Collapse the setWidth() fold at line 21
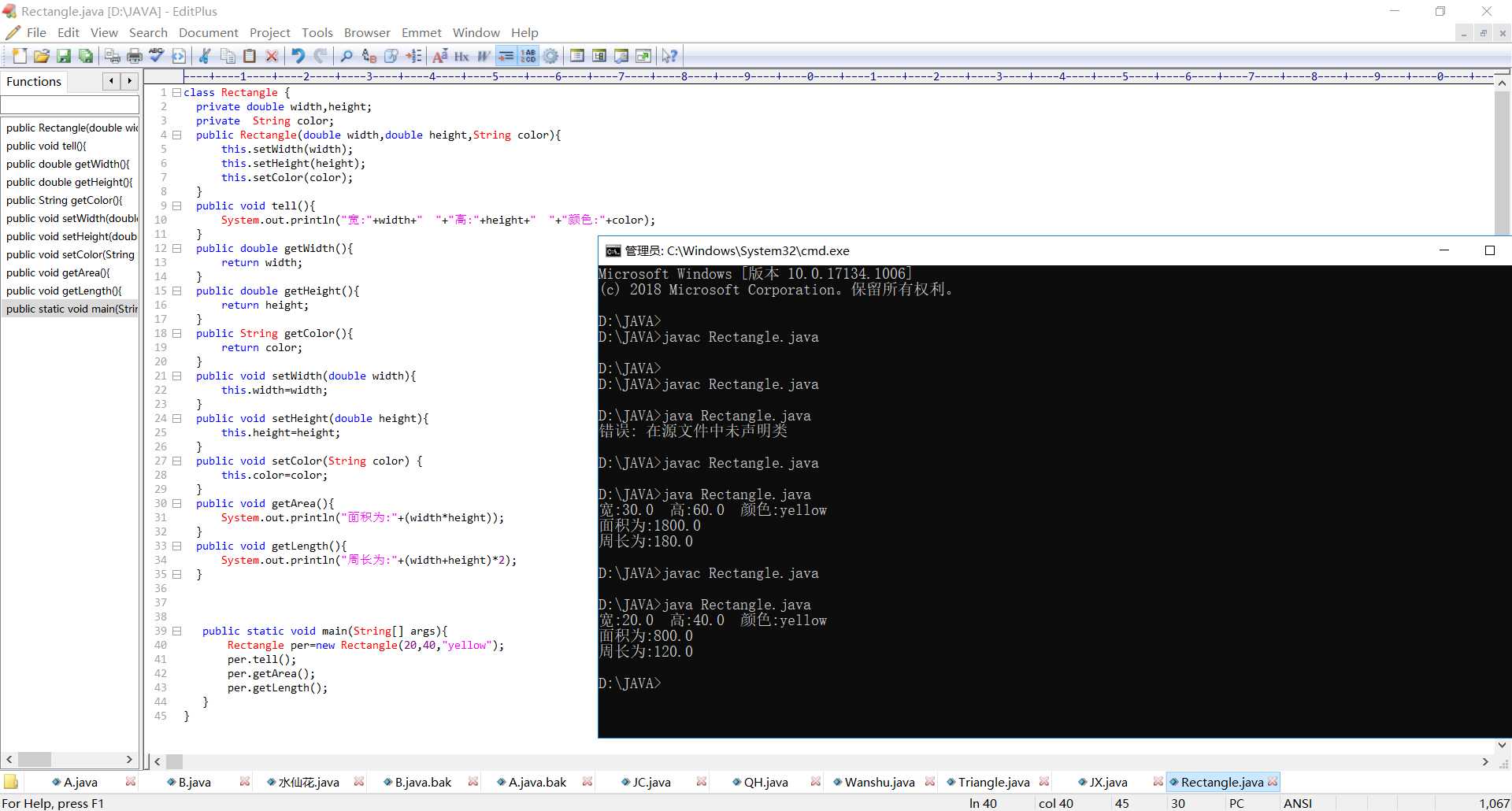 pos(177,376)
